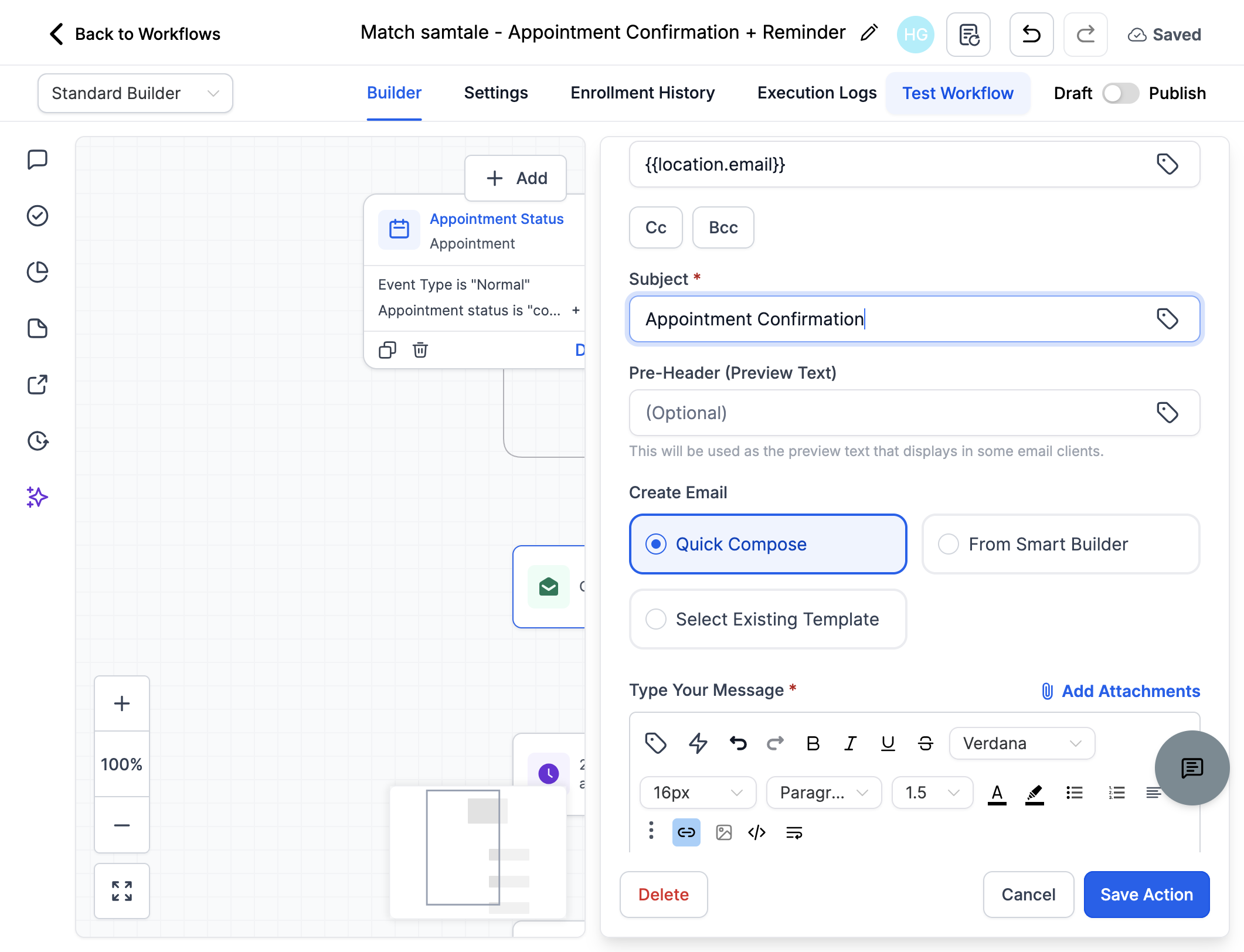1244x952 pixels.
Task: Toggle italic formatting in message editor
Action: coord(850,743)
